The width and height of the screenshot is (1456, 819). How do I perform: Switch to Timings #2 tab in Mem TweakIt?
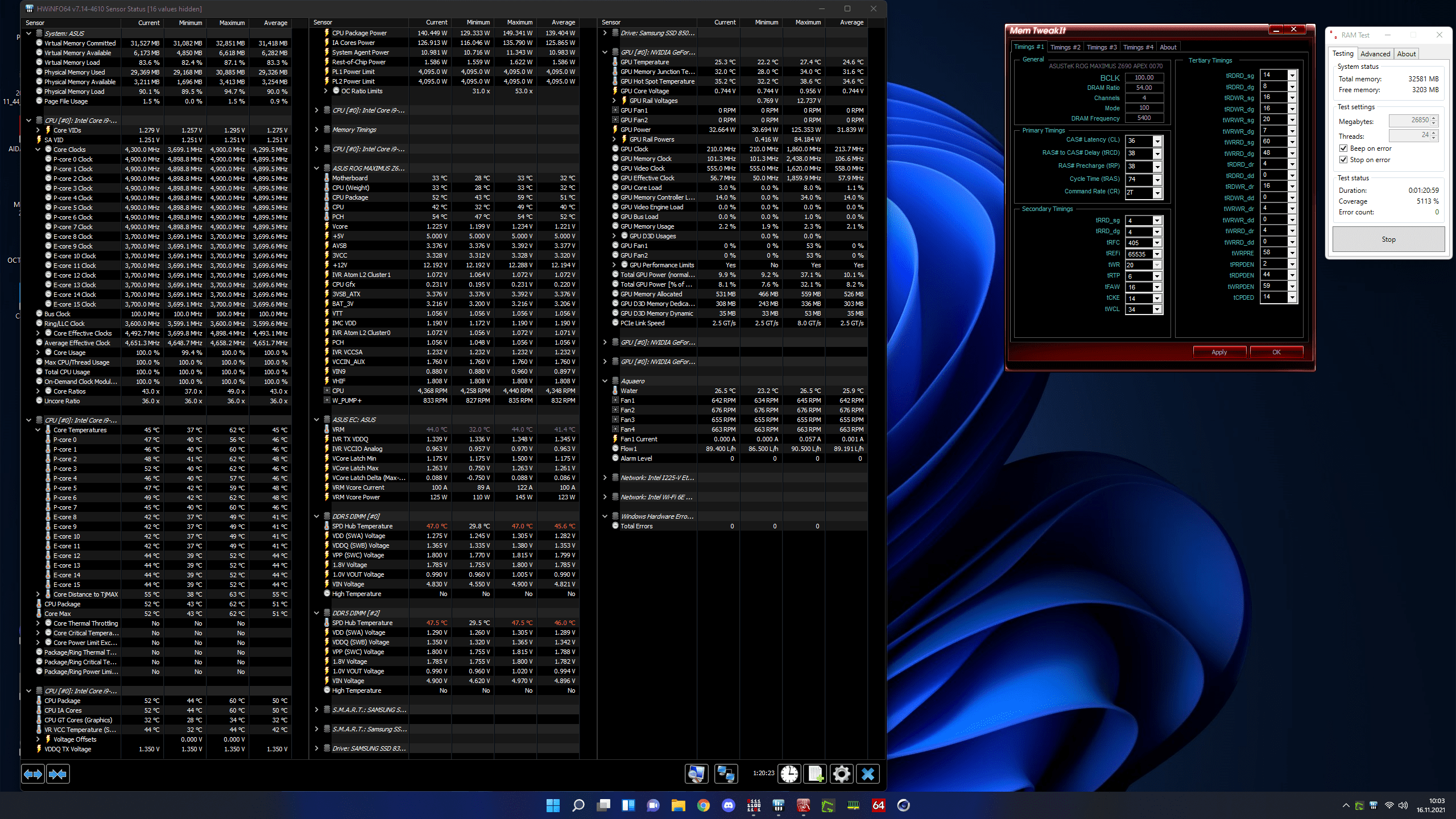point(1065,47)
